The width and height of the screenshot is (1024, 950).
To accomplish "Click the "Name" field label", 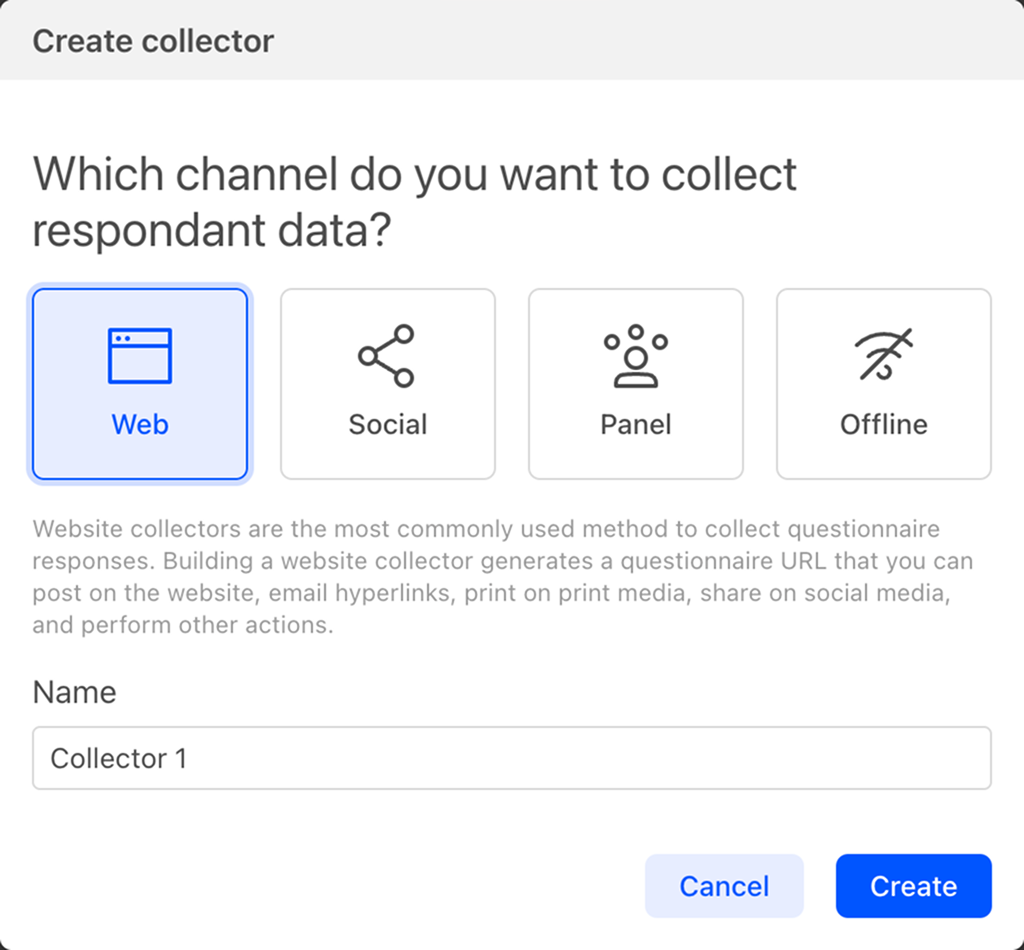I will [x=74, y=692].
